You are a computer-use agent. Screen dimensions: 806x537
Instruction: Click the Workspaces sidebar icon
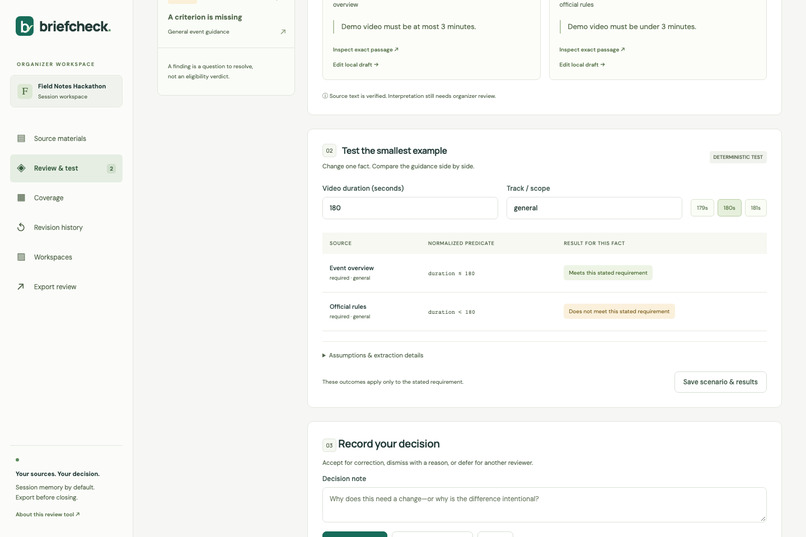21,257
